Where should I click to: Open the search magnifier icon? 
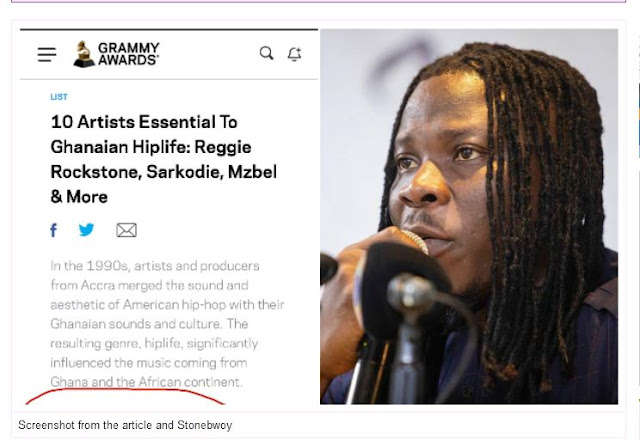click(x=267, y=53)
